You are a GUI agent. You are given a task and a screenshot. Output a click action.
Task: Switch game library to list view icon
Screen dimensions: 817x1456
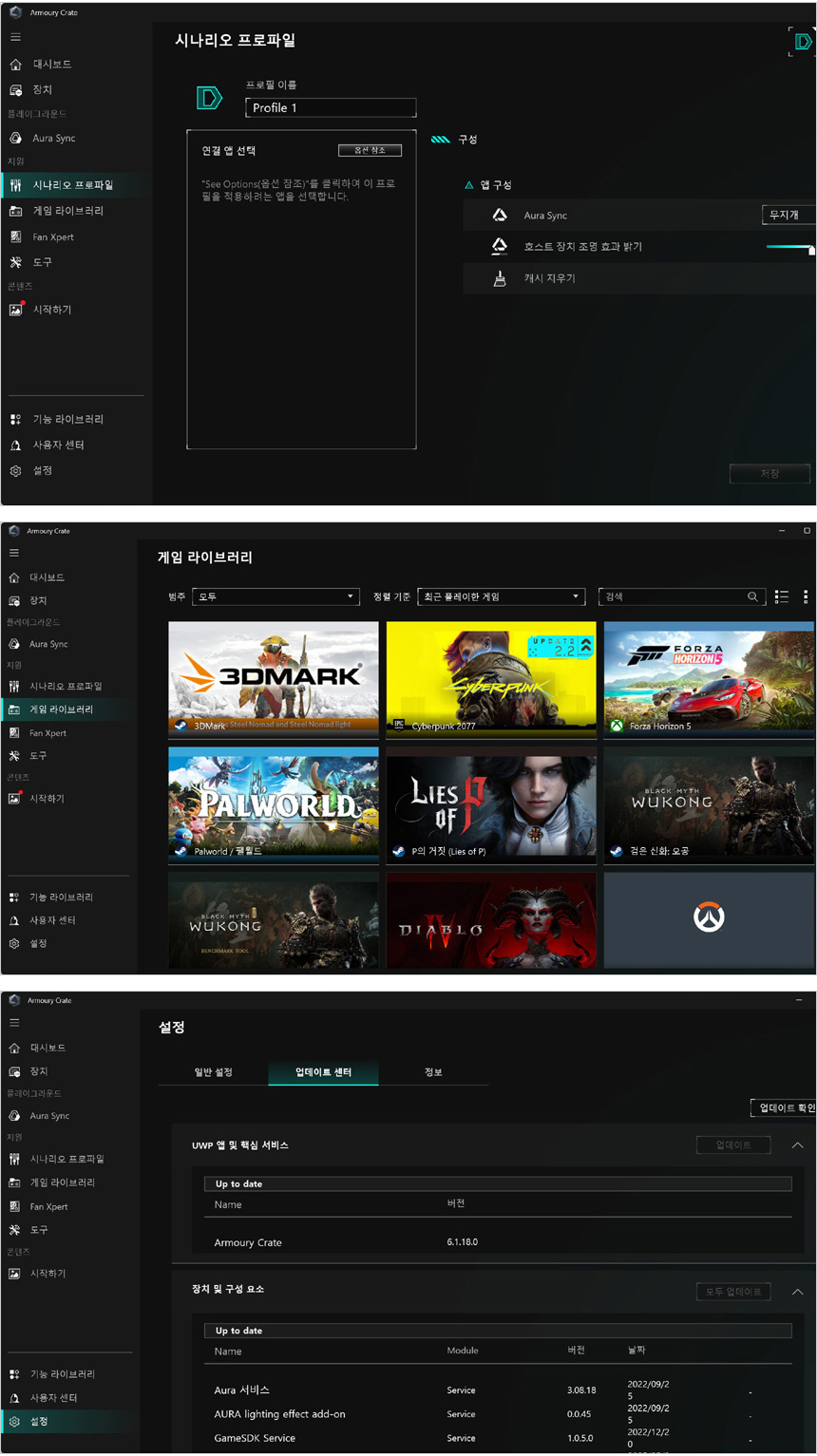point(782,596)
